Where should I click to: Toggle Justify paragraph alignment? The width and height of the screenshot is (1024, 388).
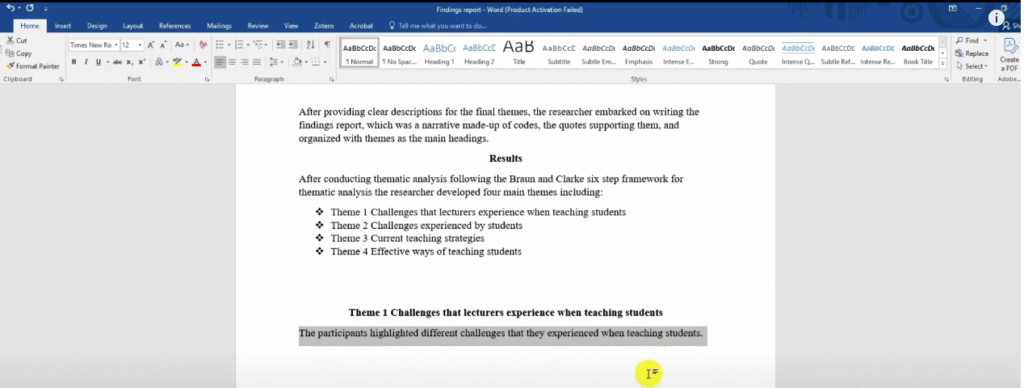257,62
